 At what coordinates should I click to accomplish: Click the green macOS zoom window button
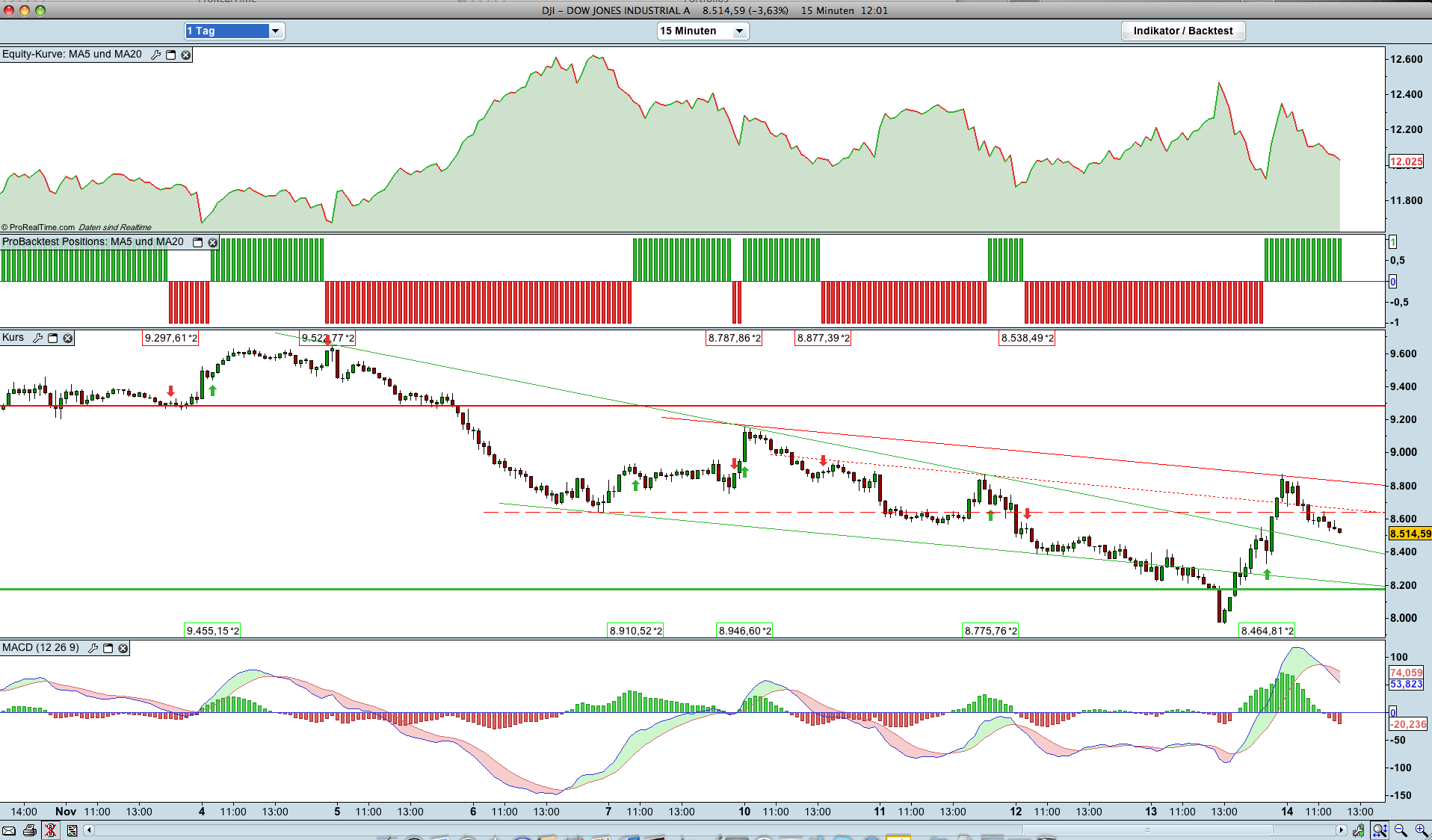coord(40,10)
